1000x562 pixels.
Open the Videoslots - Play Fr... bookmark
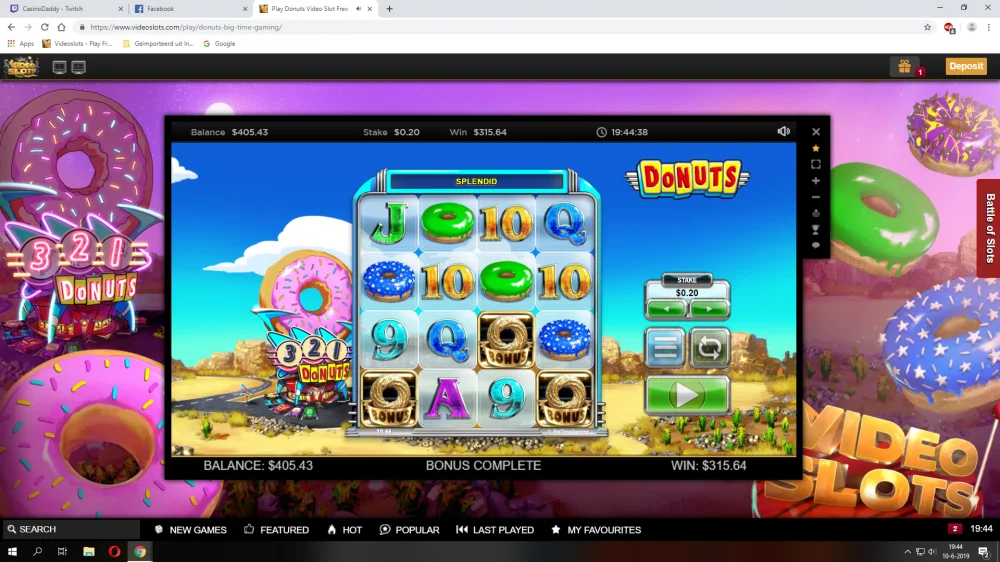click(77, 43)
